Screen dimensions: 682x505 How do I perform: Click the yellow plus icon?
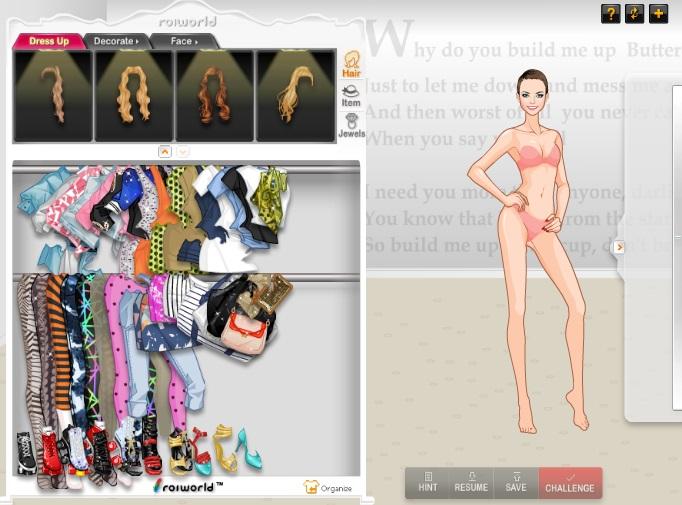658,13
